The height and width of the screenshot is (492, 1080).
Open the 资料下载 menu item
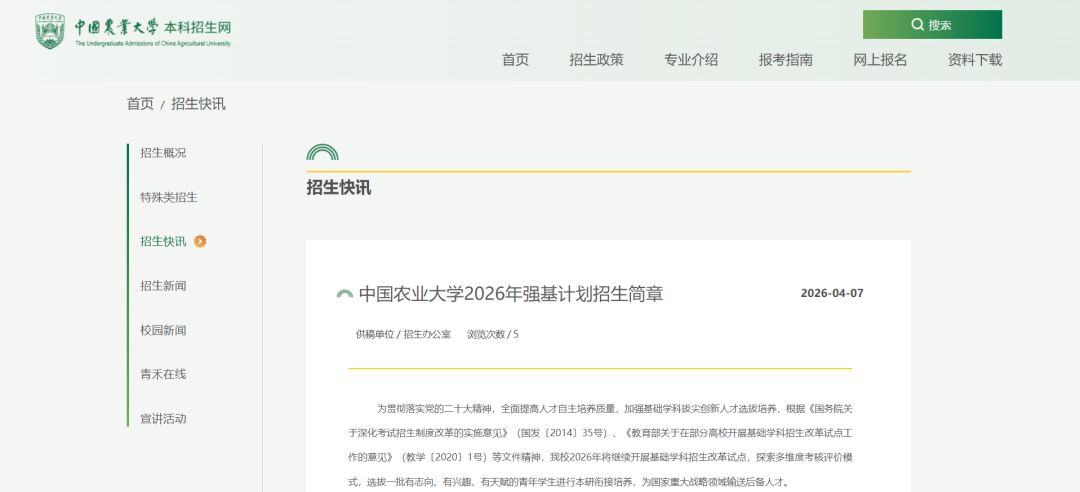coord(974,60)
